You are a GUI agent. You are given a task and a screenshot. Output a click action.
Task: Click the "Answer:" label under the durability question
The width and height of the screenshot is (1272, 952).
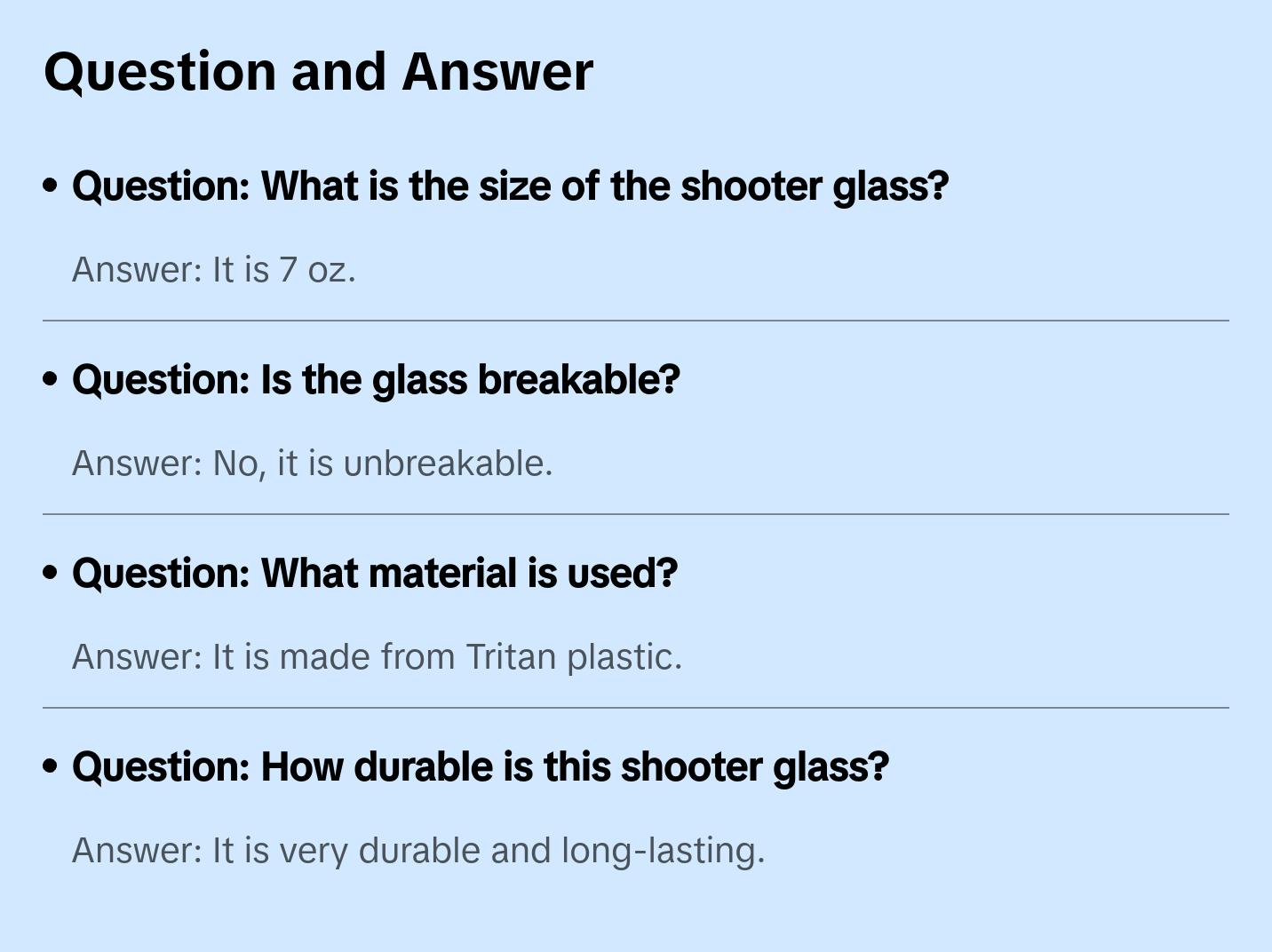point(138,851)
